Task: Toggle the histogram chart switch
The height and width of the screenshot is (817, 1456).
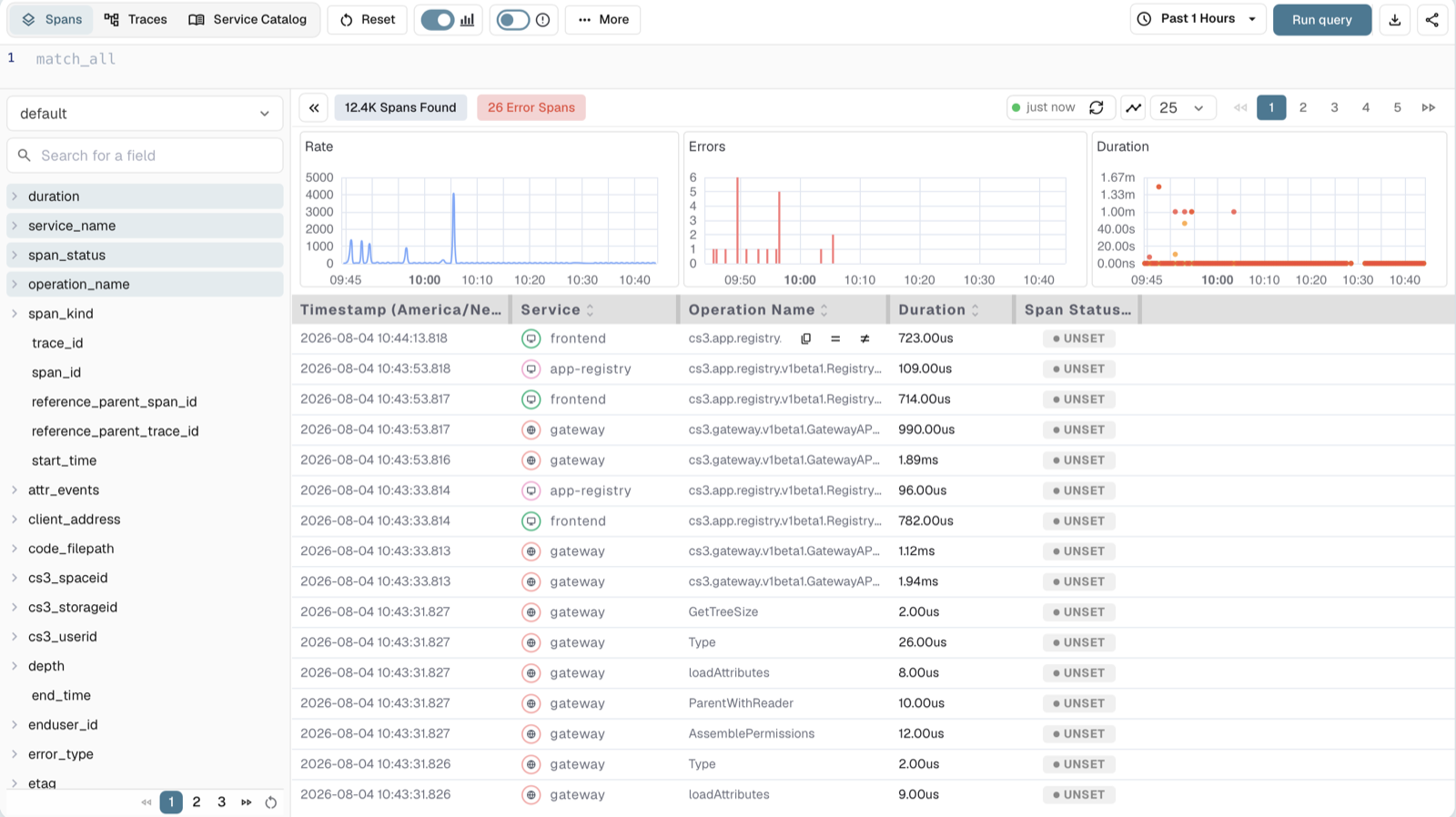Action: tap(438, 19)
